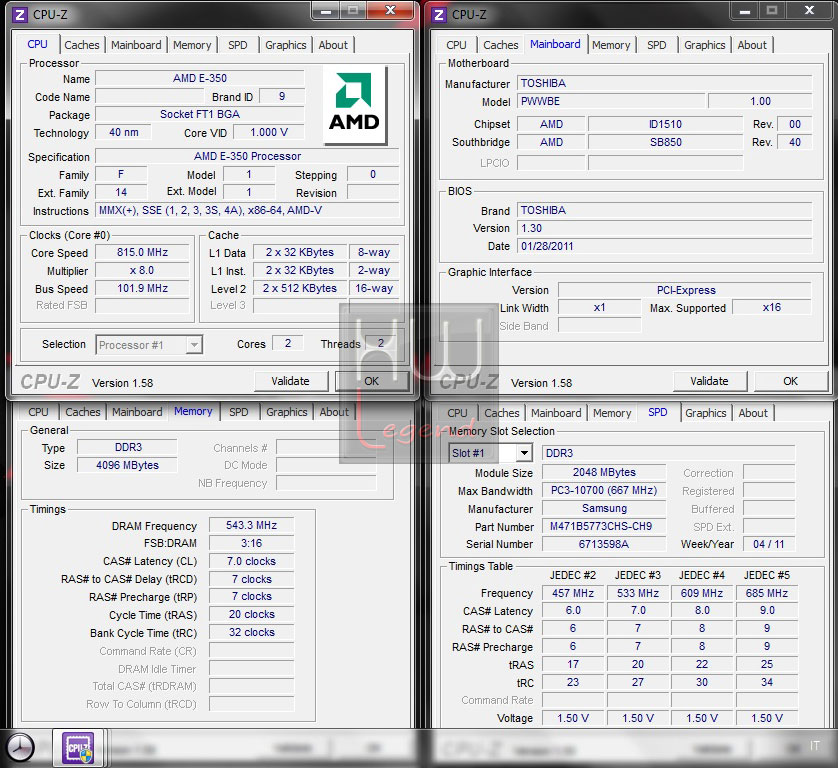Open About tab in the SPD window
838x768 pixels.
point(753,413)
